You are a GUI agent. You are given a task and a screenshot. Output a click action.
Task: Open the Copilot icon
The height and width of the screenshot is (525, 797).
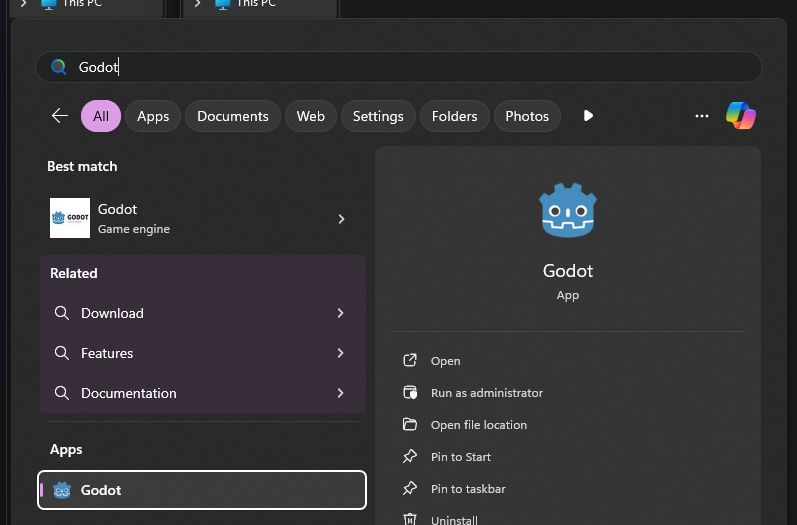tap(741, 116)
